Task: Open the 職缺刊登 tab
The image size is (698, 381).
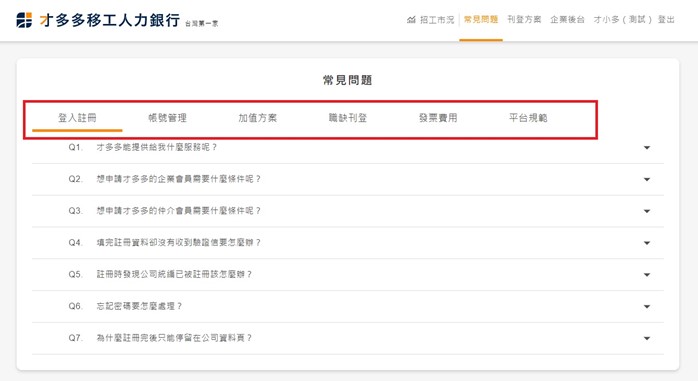Action: click(x=348, y=118)
